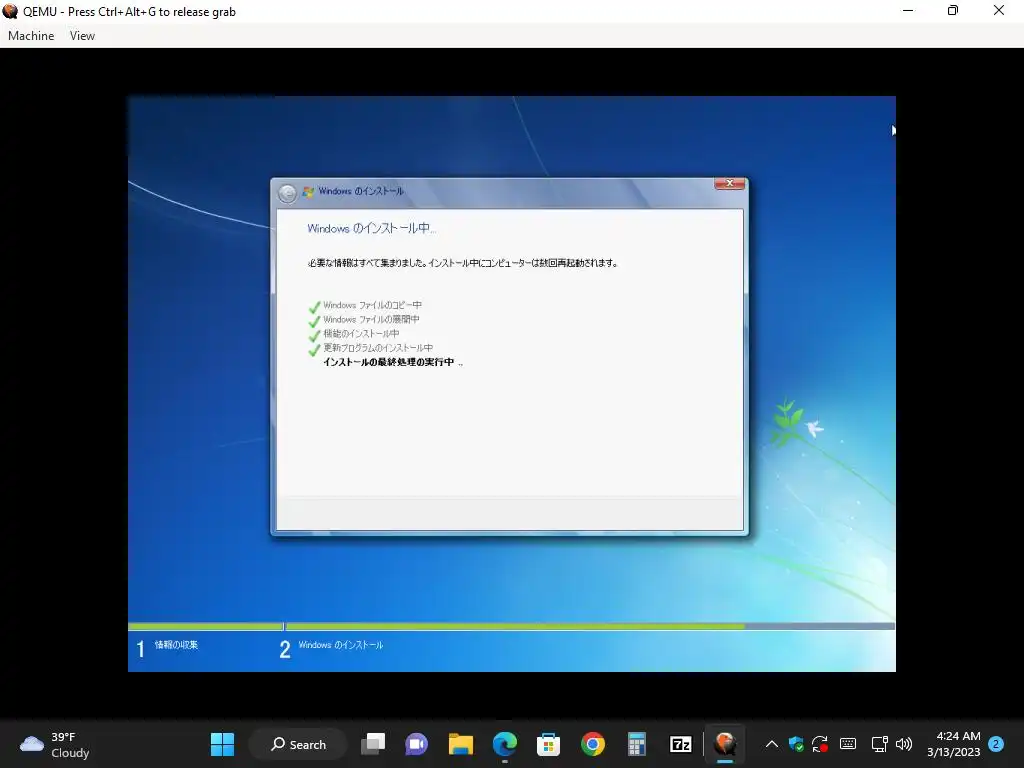This screenshot has height=768, width=1024.
Task: Open 7-Zip from the taskbar
Action: [680, 744]
